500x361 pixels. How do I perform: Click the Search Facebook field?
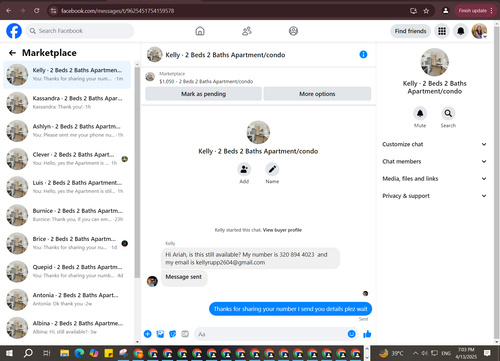click(x=80, y=31)
